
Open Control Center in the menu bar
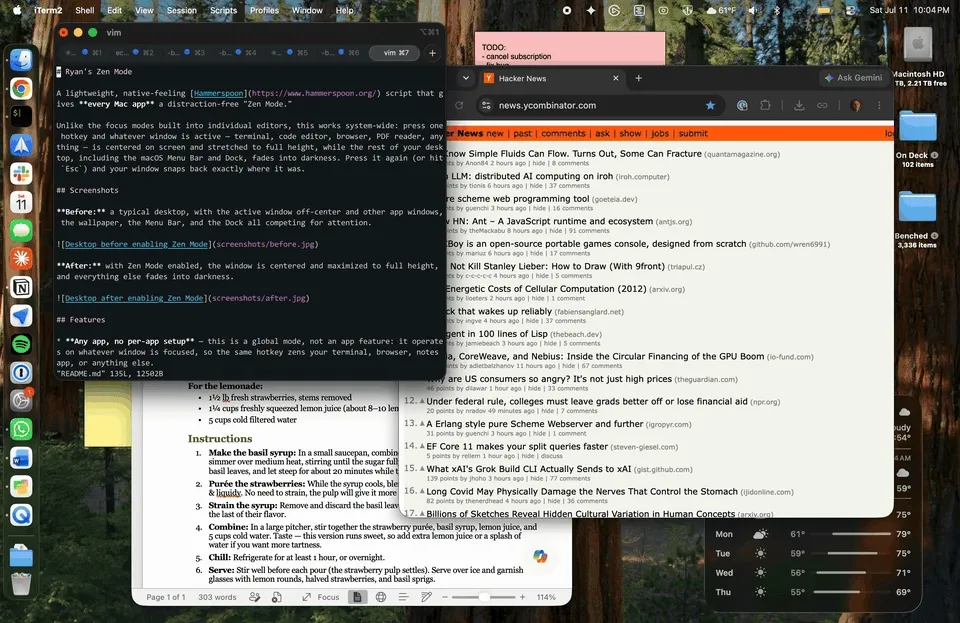click(x=851, y=10)
